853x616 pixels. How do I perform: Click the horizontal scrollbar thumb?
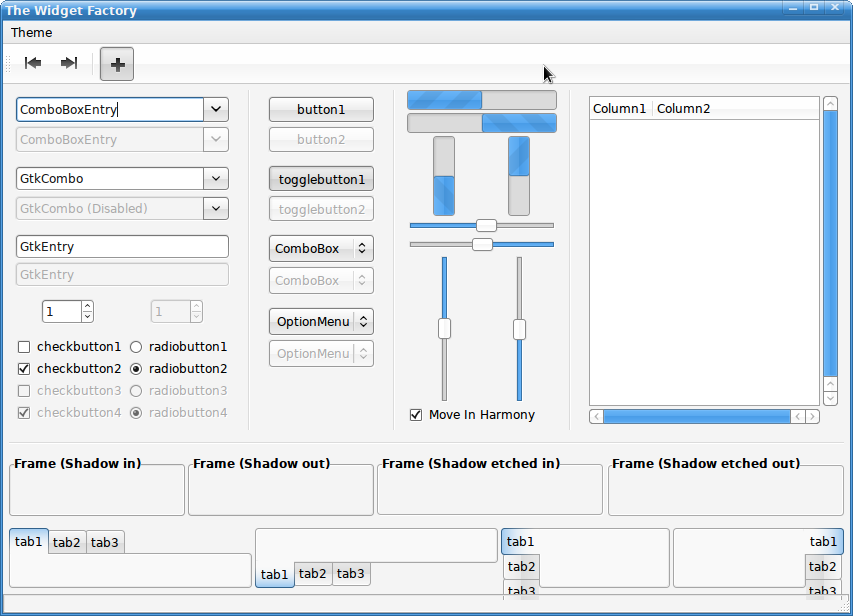coord(697,417)
